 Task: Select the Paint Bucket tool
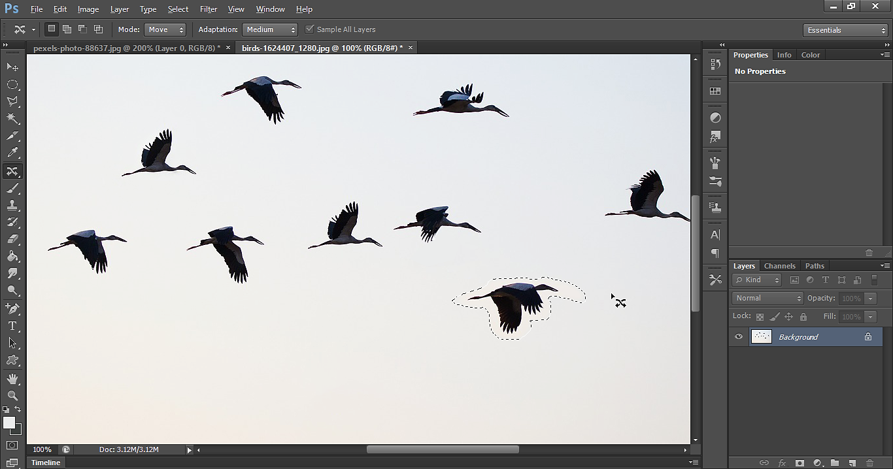coord(12,256)
